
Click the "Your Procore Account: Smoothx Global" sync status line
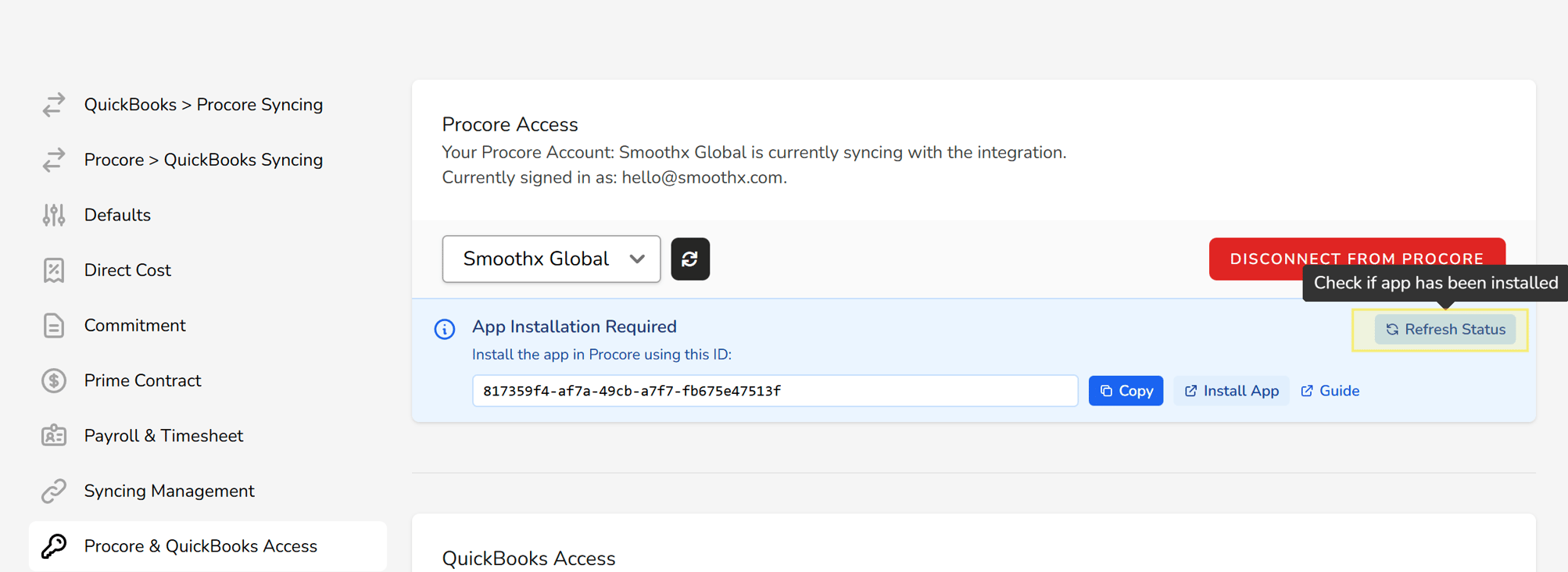coord(754,152)
